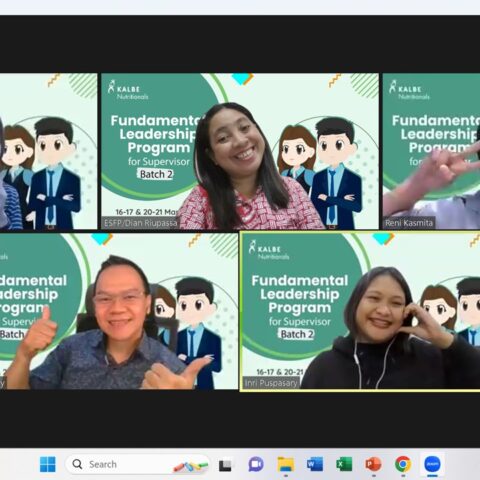The height and width of the screenshot is (480, 480).
Task: Click the taskbar Search box
Action: click(x=138, y=464)
